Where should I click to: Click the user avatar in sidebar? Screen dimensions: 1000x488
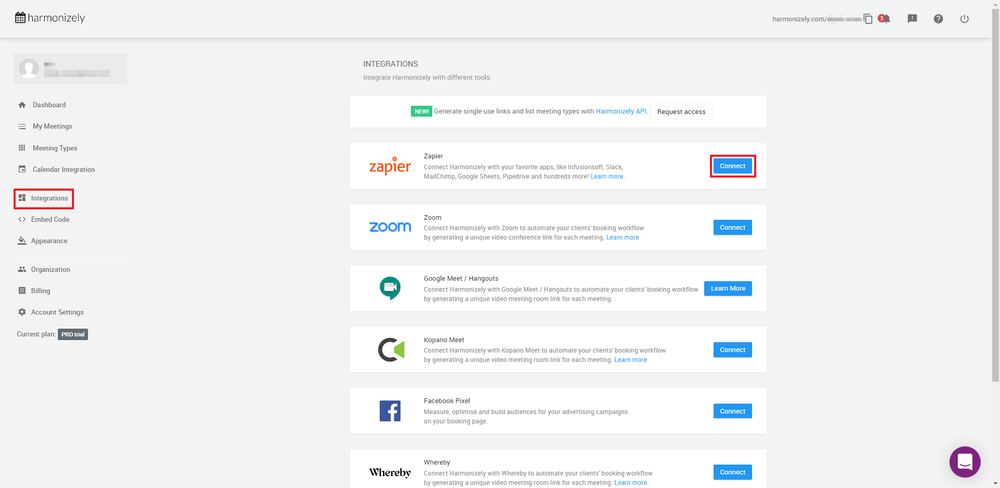click(x=29, y=68)
